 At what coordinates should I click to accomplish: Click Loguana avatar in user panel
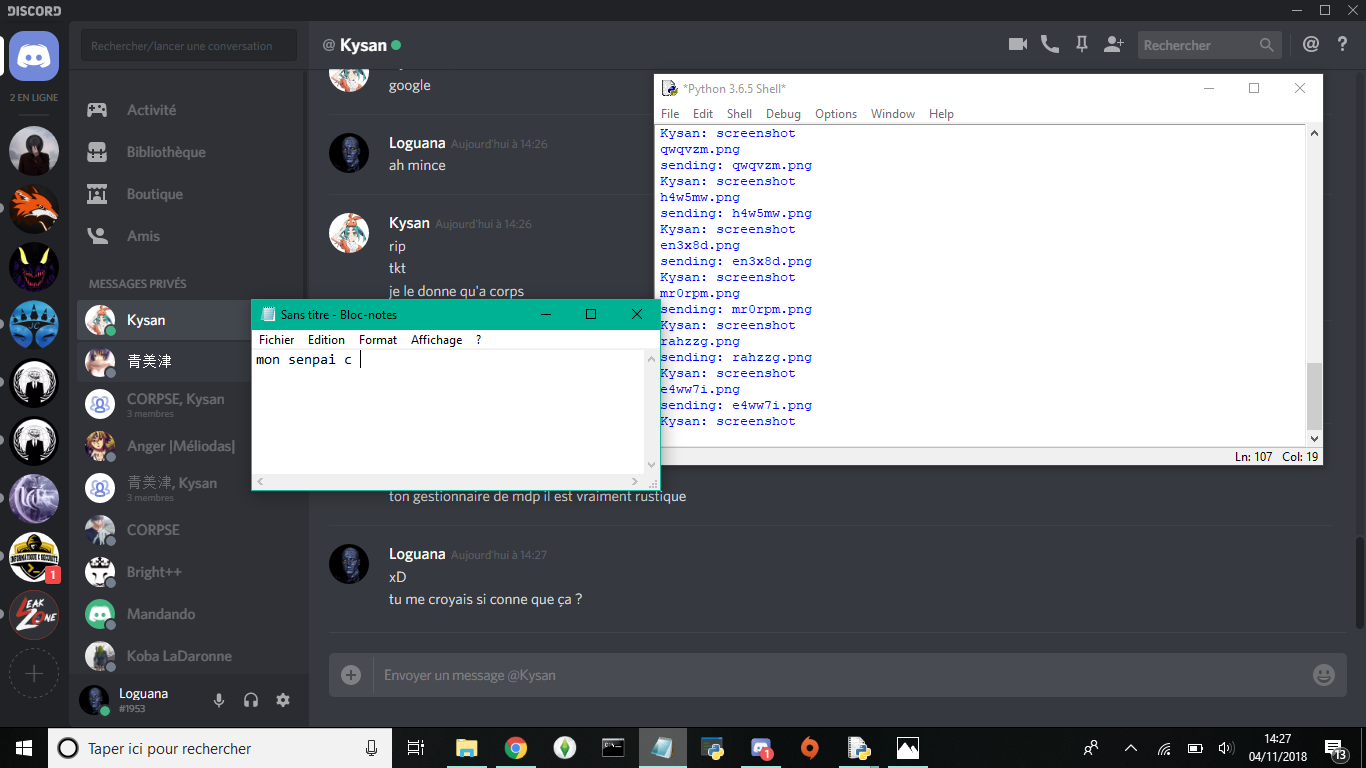coord(94,700)
